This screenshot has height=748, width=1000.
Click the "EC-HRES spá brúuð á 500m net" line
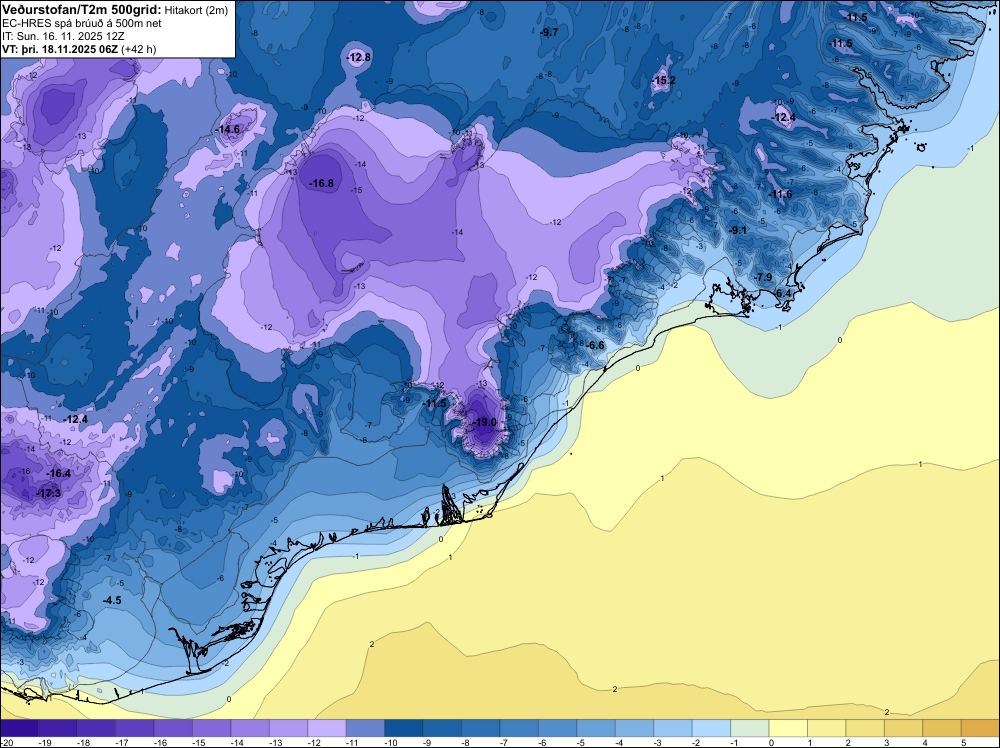point(82,23)
